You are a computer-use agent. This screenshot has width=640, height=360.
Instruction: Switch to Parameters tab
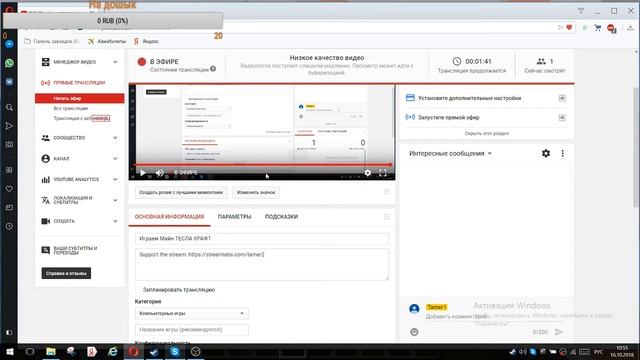(x=234, y=217)
